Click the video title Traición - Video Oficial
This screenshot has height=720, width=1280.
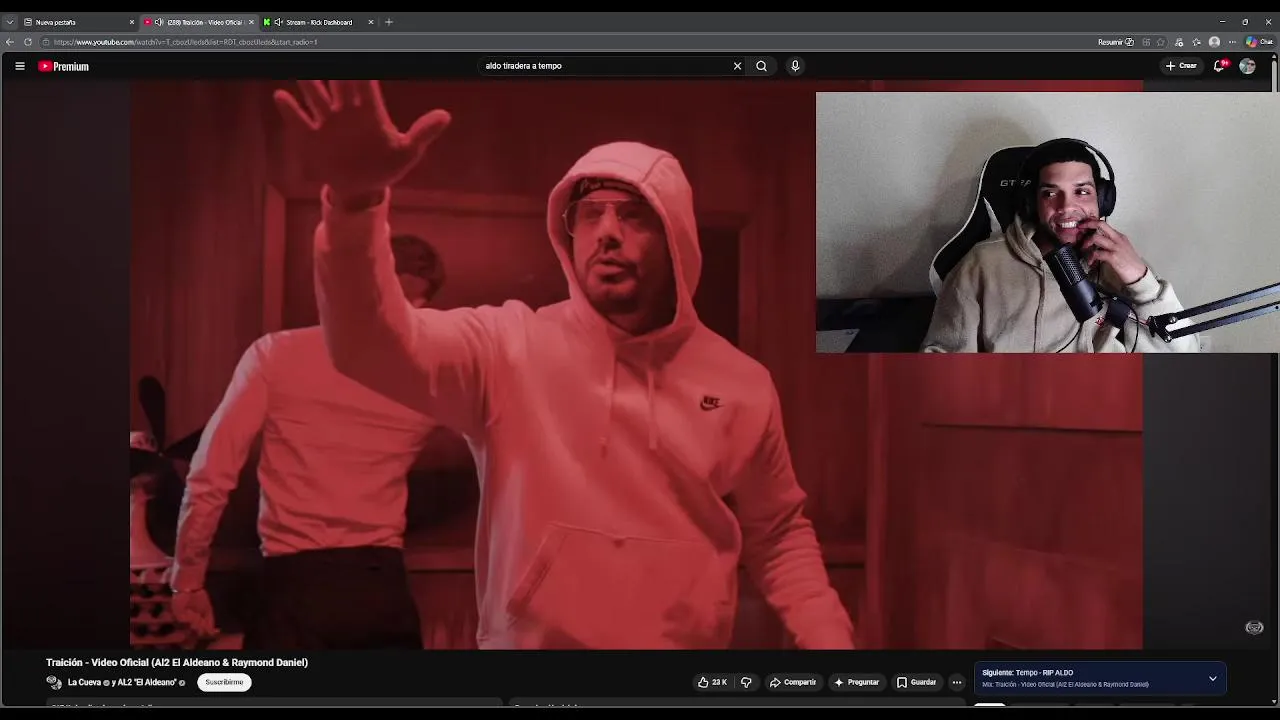177,662
